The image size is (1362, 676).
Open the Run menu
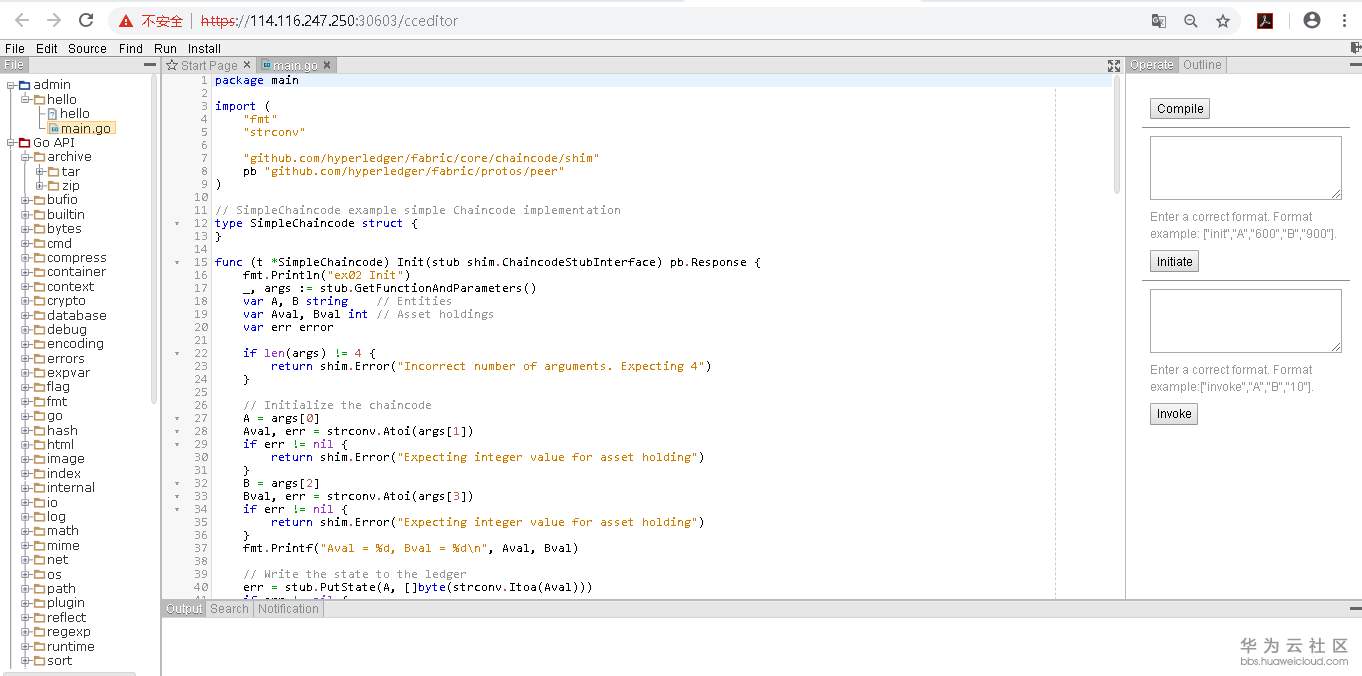click(x=166, y=48)
